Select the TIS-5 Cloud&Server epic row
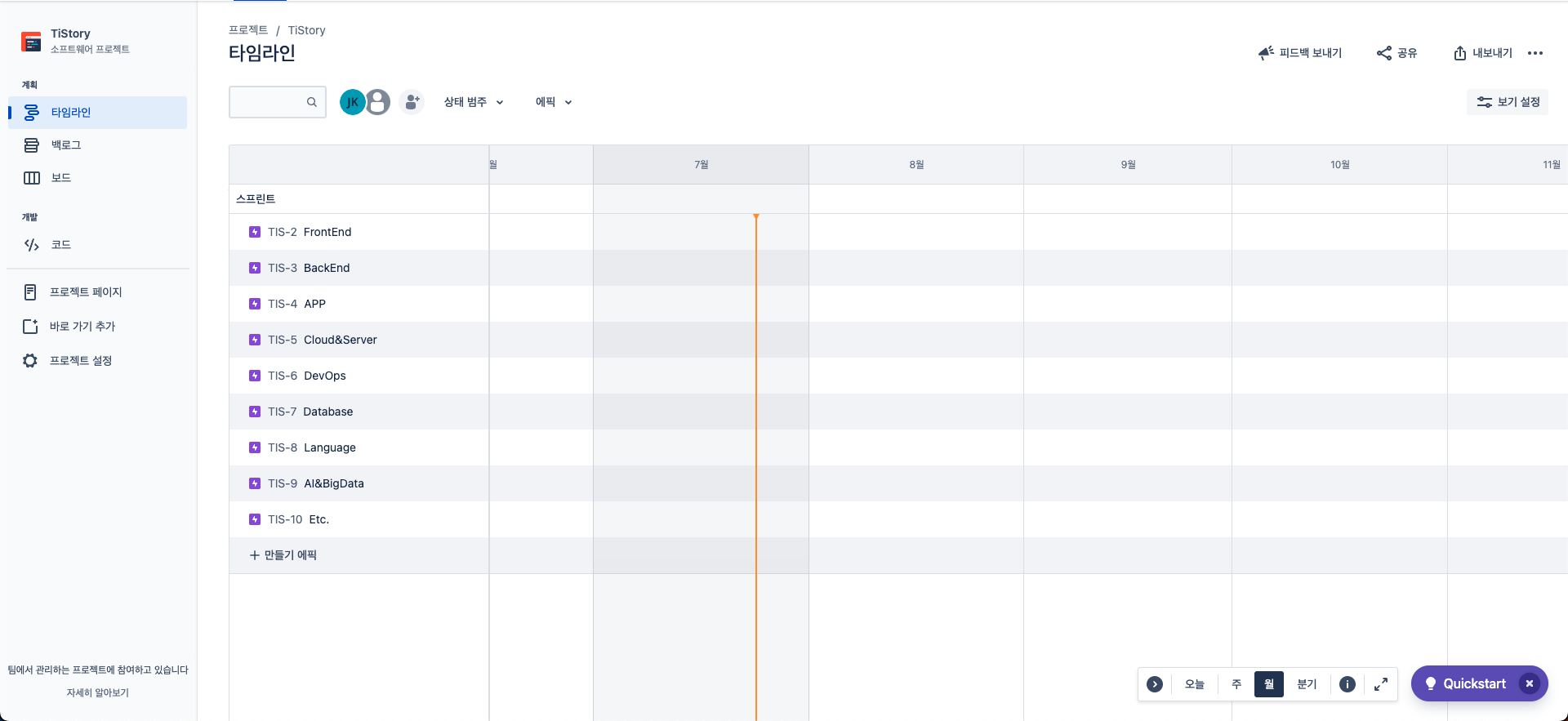1568x721 pixels. pos(359,340)
